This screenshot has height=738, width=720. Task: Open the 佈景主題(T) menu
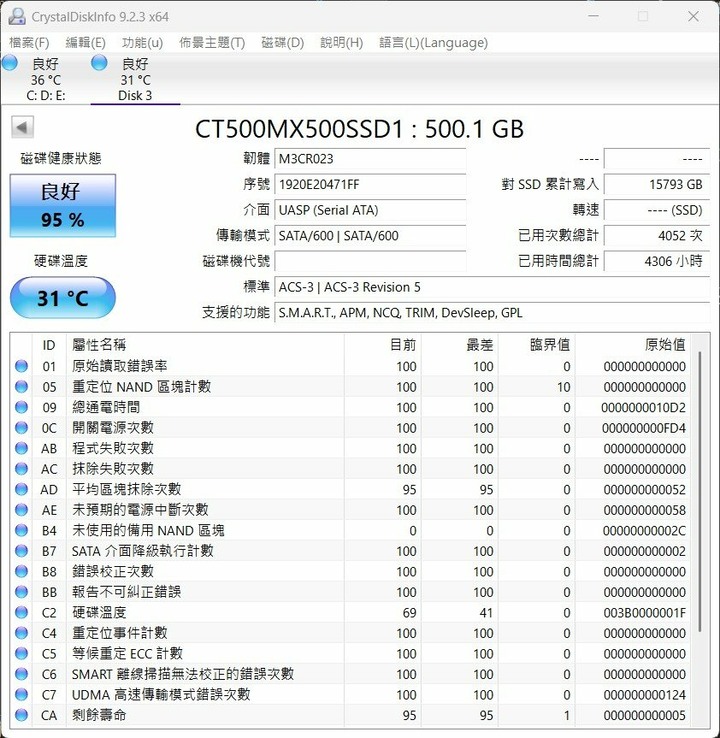[x=212, y=43]
